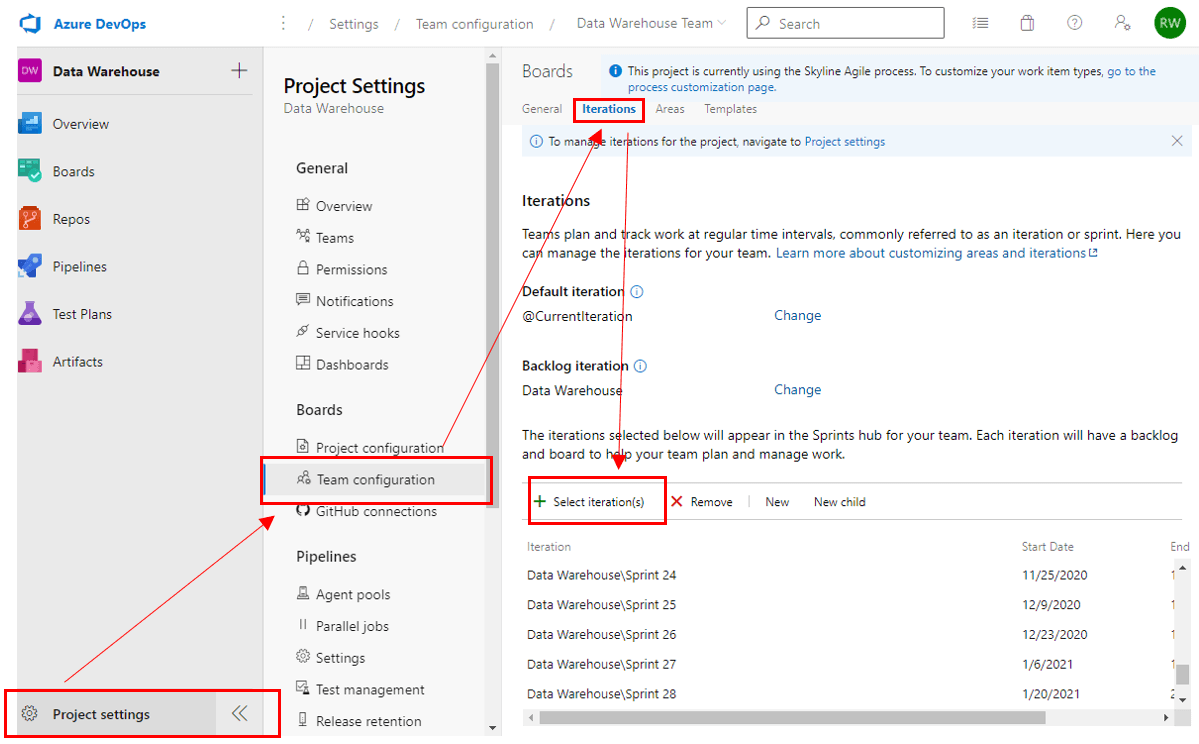Open the Data Warehouse Team dropdown

click(x=650, y=22)
